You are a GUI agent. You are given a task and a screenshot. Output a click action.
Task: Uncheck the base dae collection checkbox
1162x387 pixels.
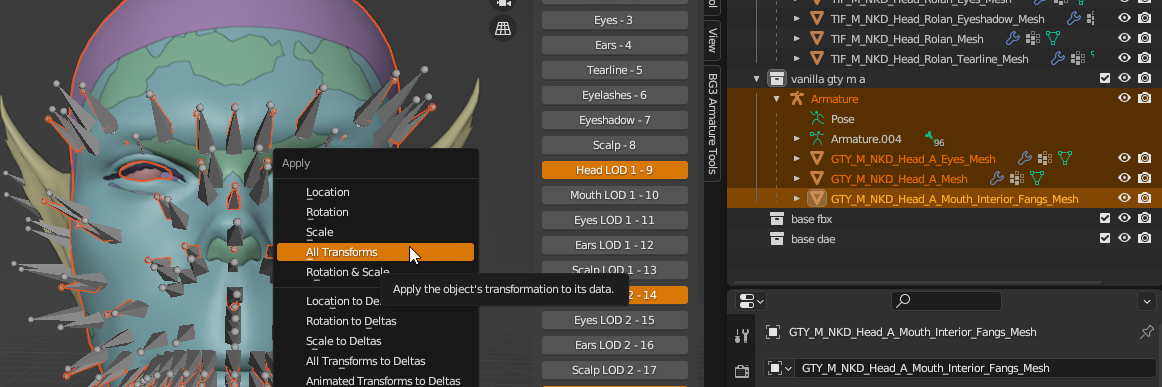click(1105, 239)
